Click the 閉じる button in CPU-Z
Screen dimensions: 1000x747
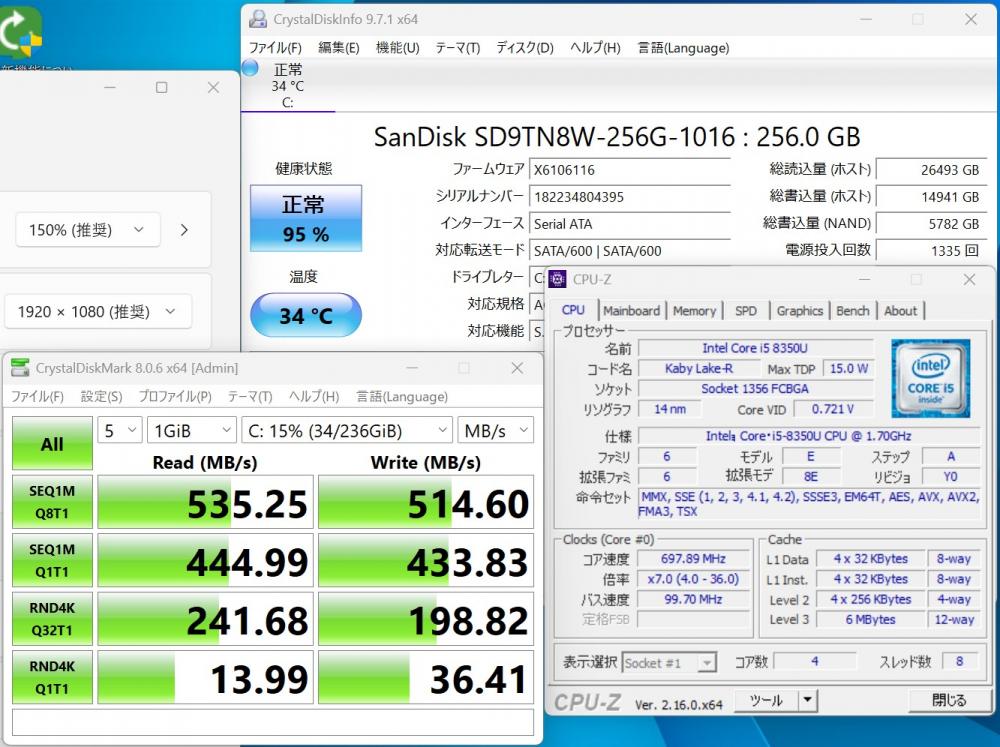click(x=949, y=700)
